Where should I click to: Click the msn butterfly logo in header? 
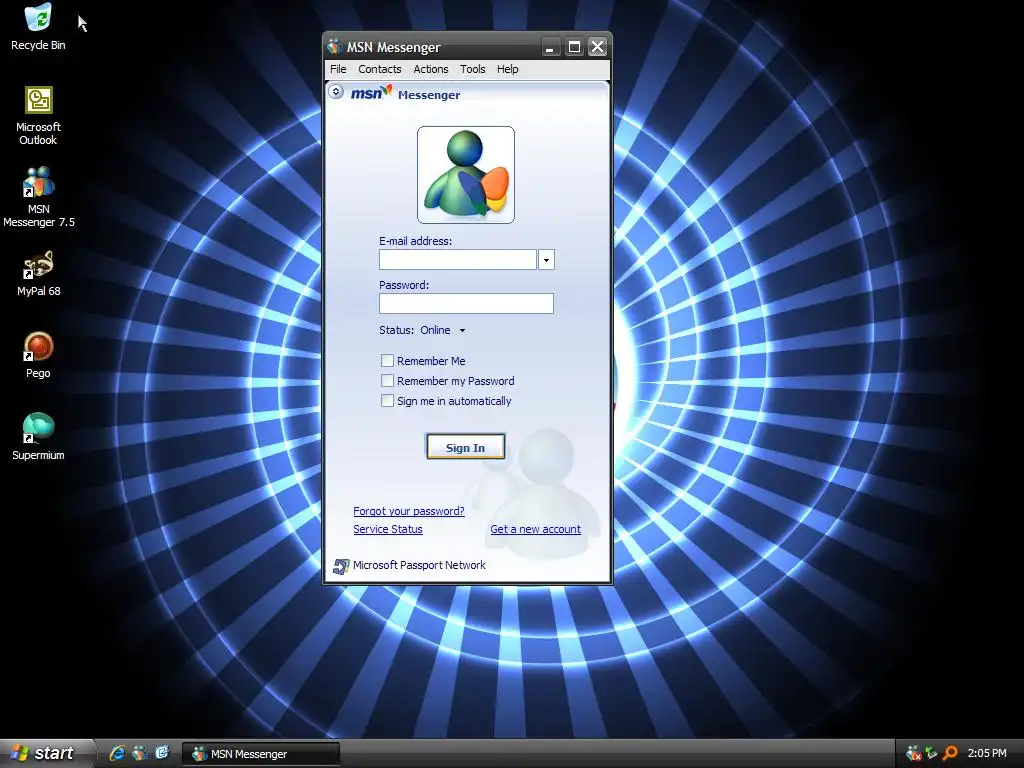(x=372, y=93)
